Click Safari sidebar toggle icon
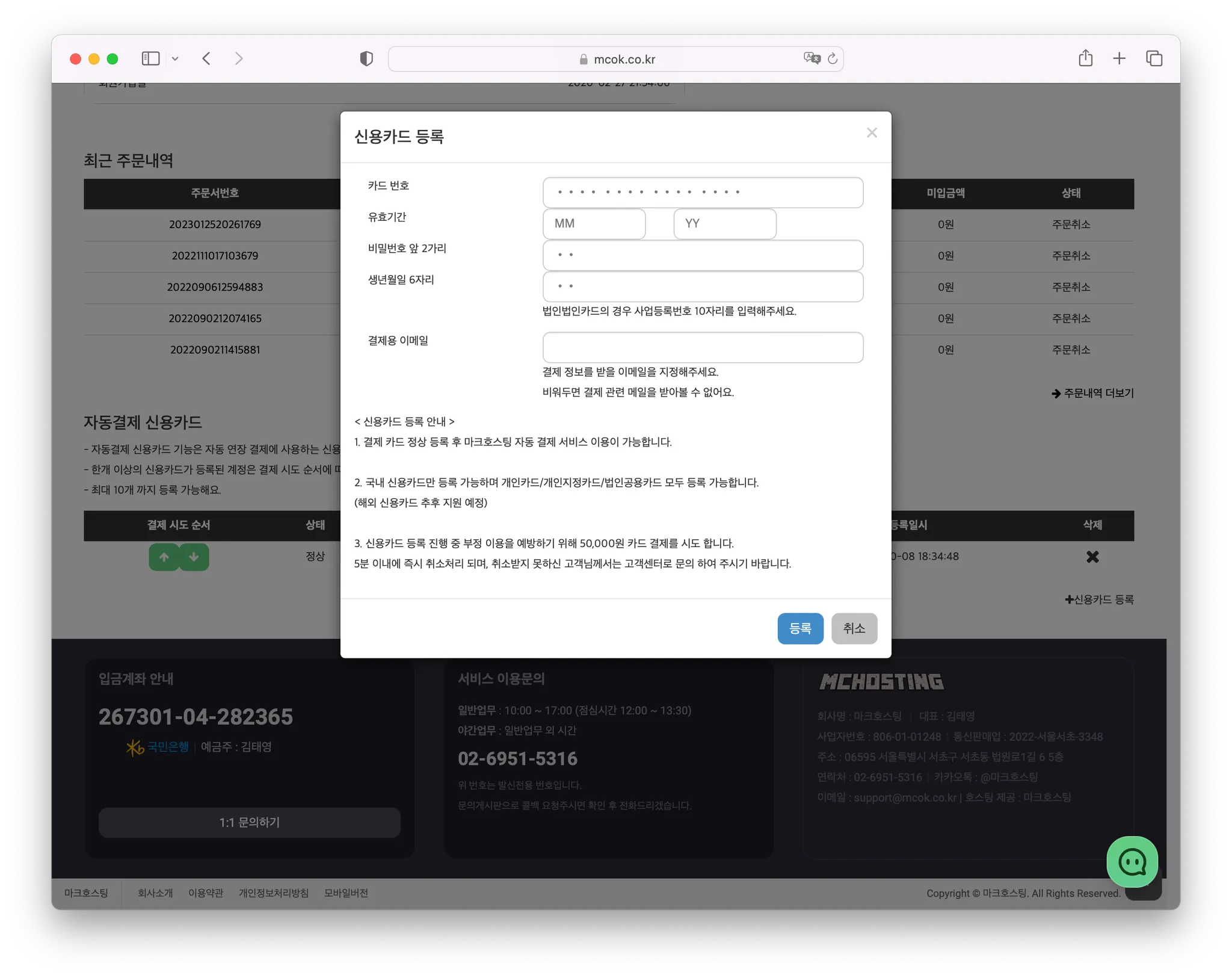1232x978 pixels. tap(150, 58)
